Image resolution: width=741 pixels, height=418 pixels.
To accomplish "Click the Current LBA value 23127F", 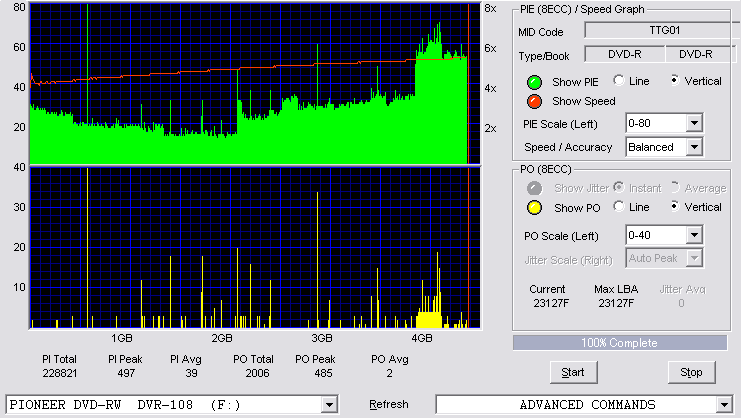I will click(551, 303).
